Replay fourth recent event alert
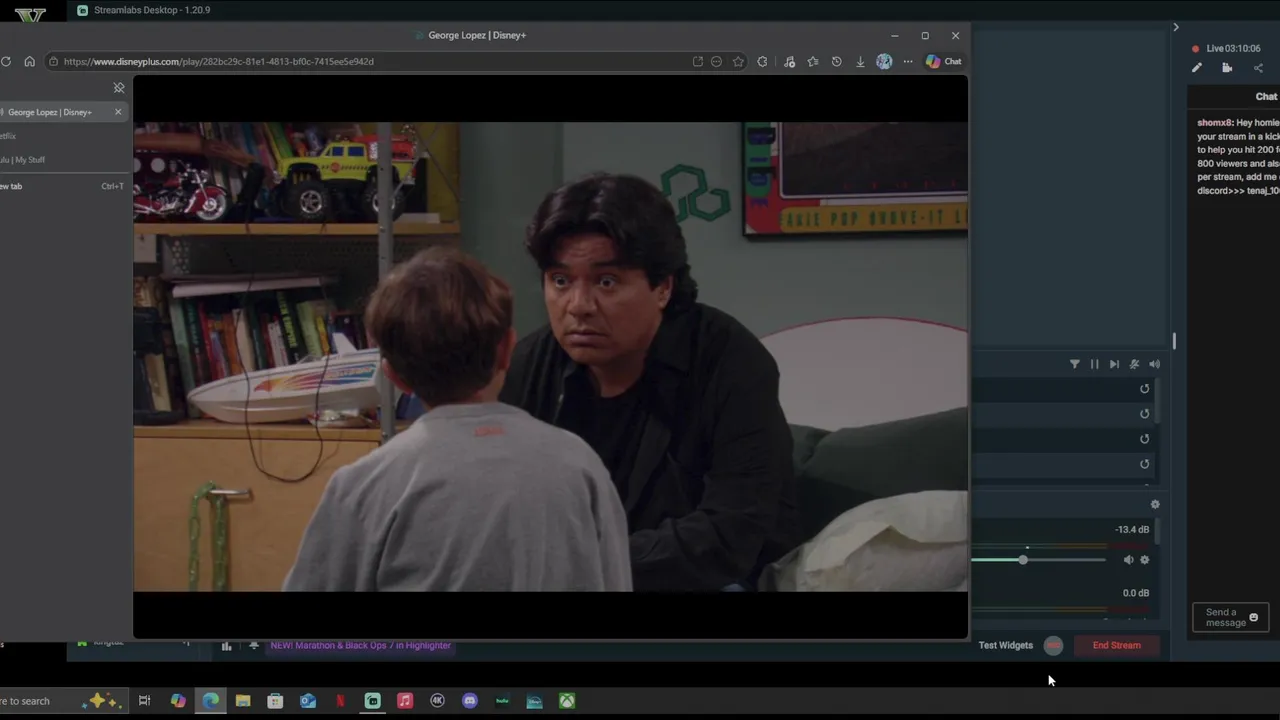 click(1145, 464)
